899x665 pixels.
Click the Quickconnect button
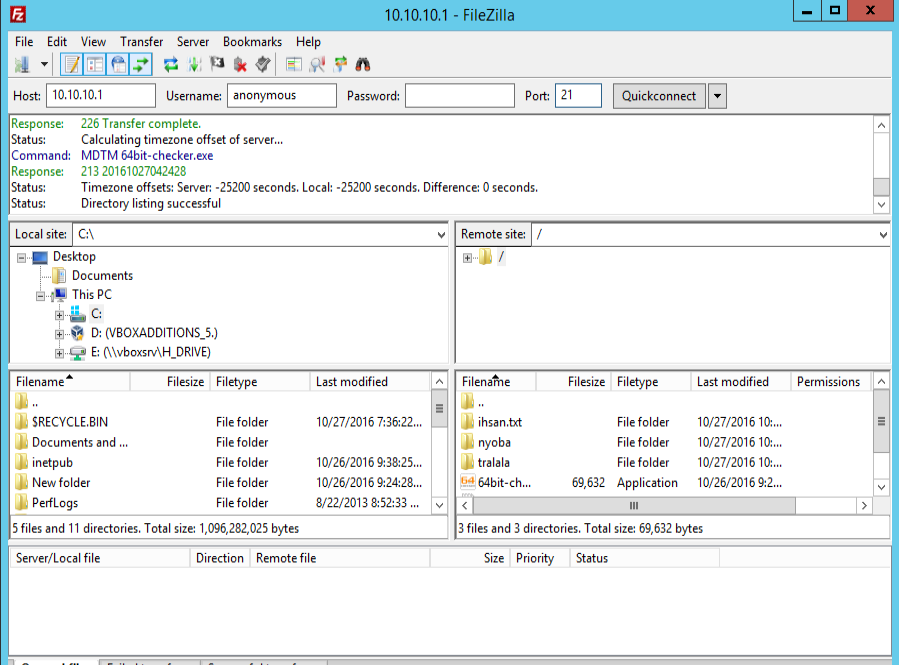coord(659,96)
